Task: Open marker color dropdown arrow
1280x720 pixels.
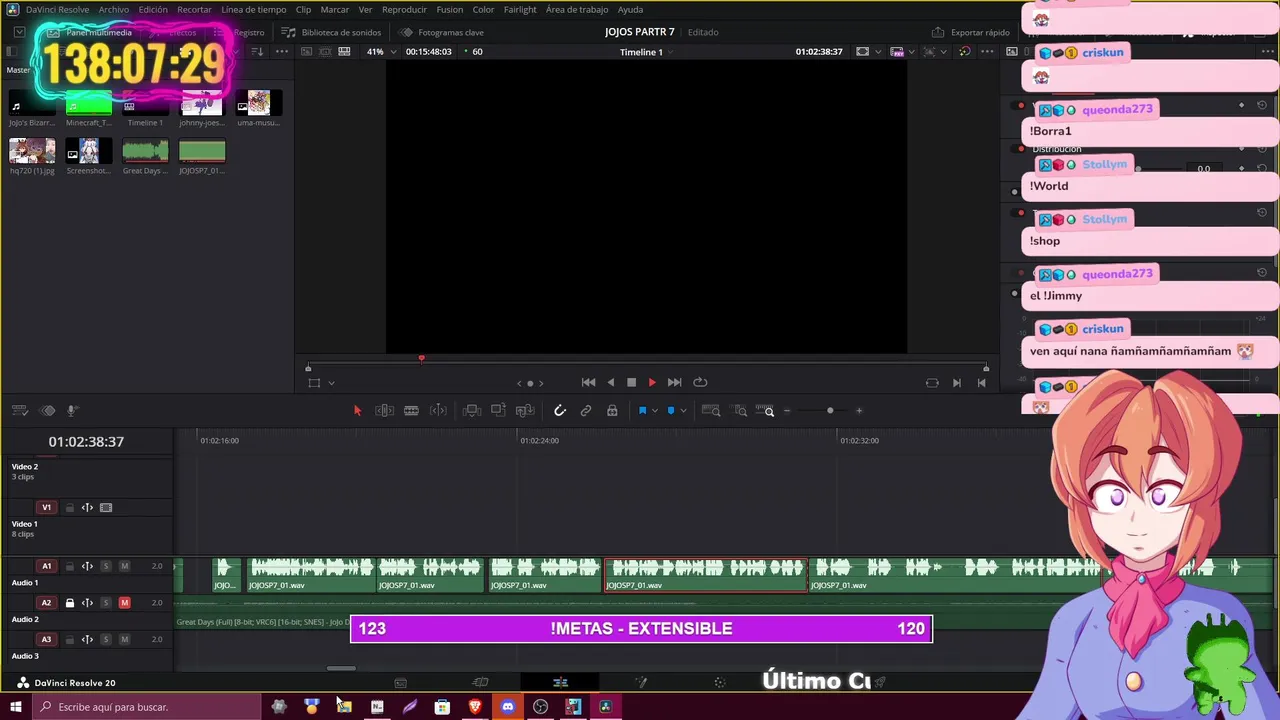Action: [x=683, y=411]
